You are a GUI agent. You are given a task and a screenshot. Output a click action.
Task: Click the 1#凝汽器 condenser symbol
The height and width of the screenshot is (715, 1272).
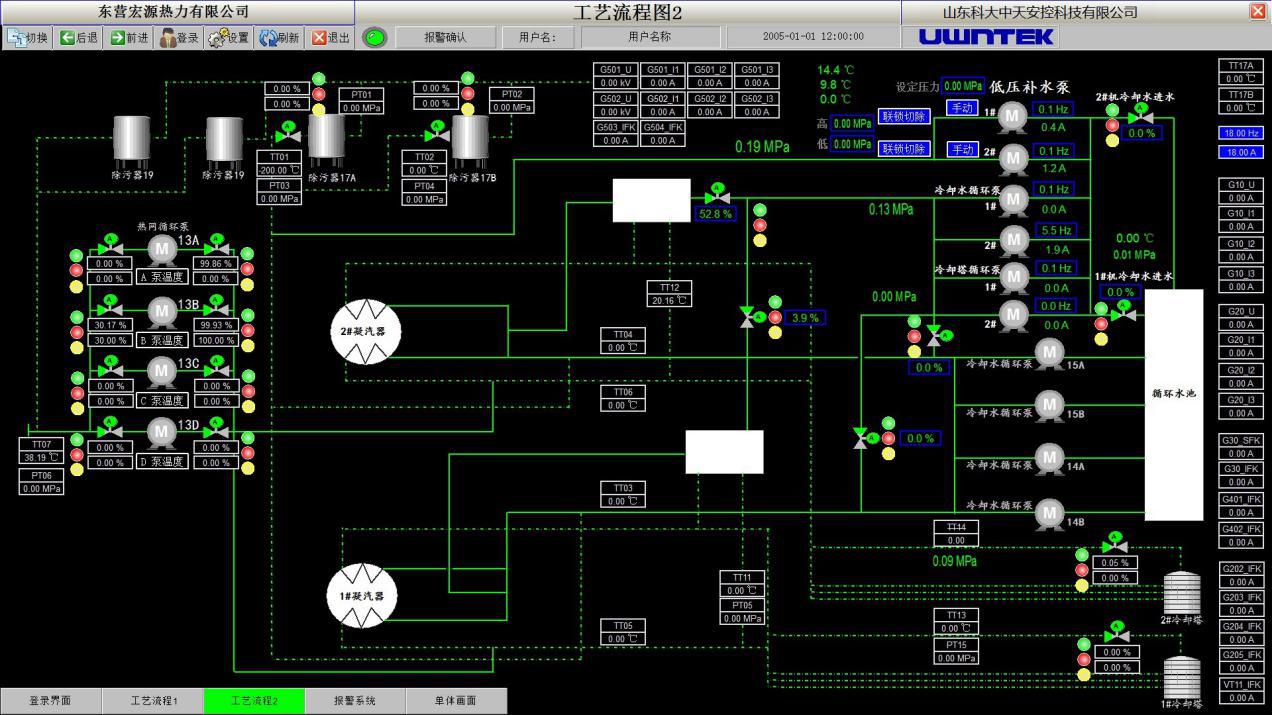point(364,596)
